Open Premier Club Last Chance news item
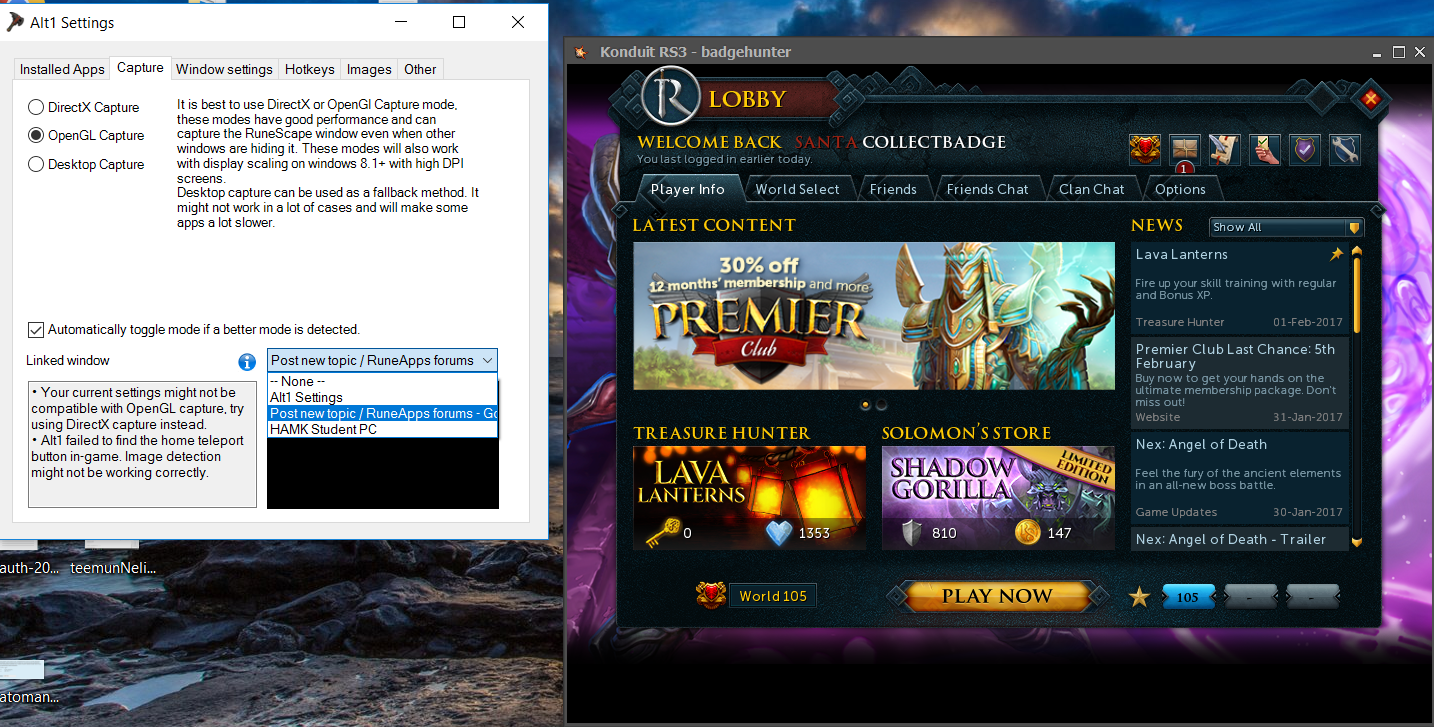The image size is (1434, 727). (x=1239, y=382)
